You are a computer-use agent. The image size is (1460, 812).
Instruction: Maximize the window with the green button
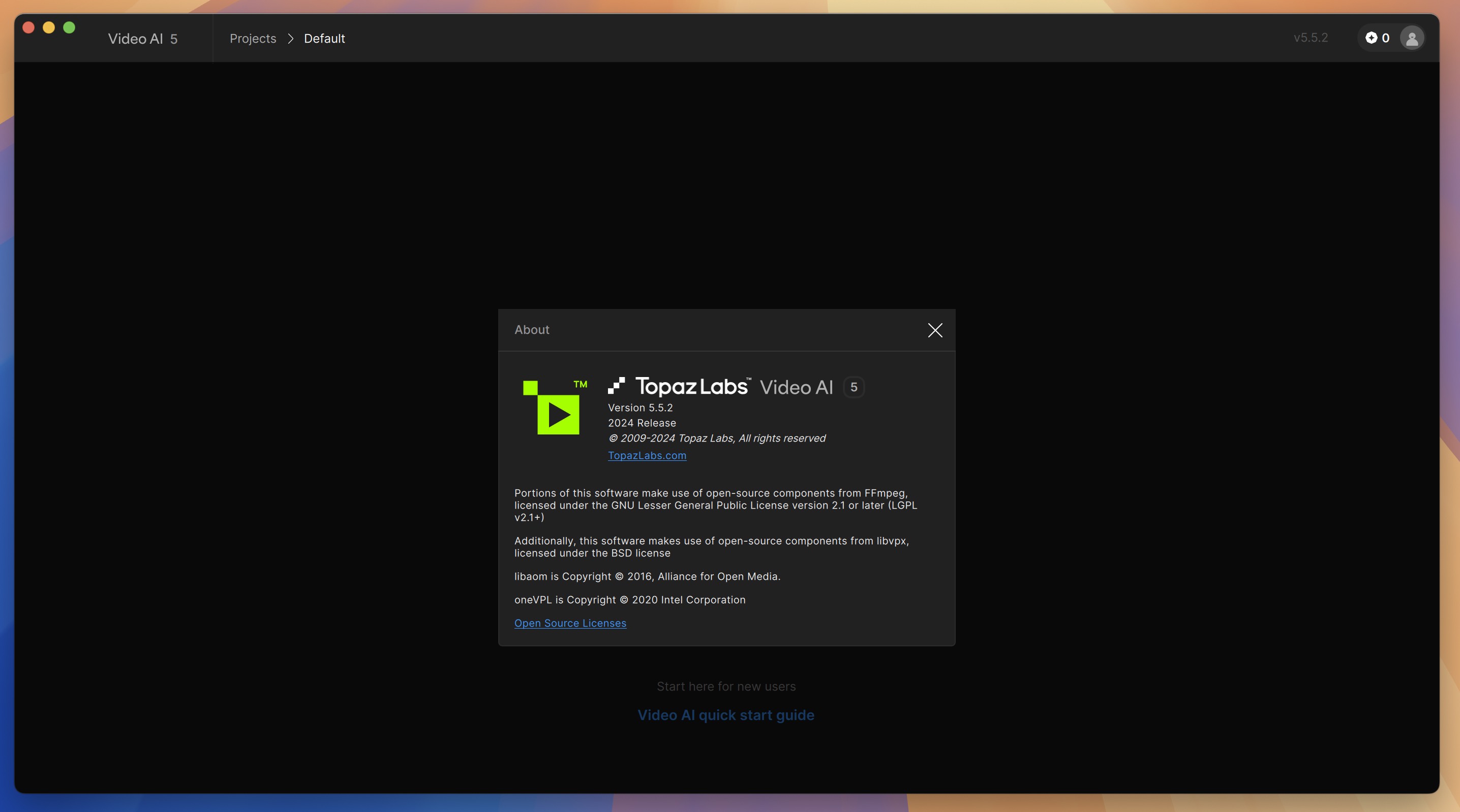69,27
